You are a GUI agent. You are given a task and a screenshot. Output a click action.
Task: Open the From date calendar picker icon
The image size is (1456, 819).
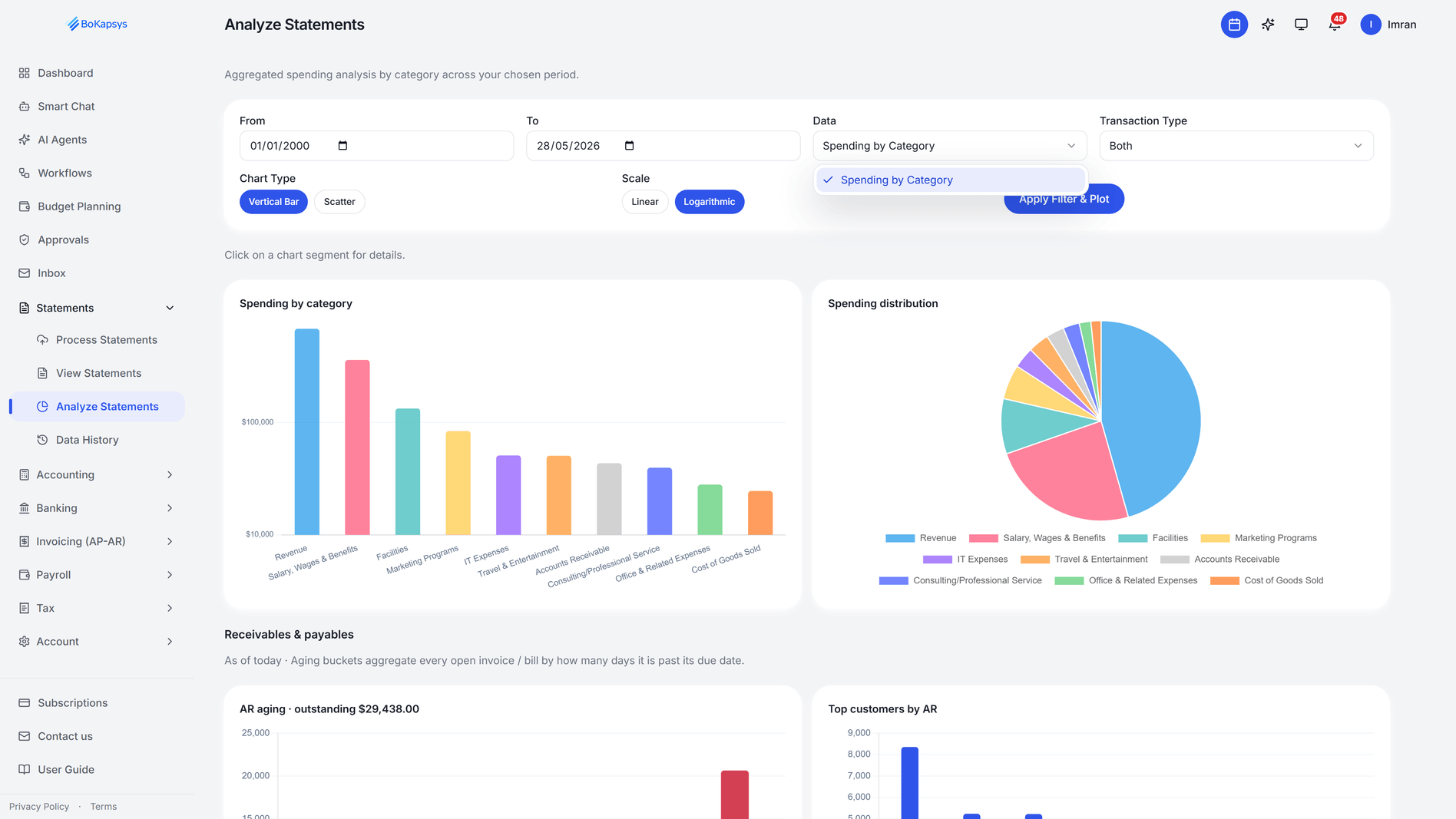pos(342,146)
